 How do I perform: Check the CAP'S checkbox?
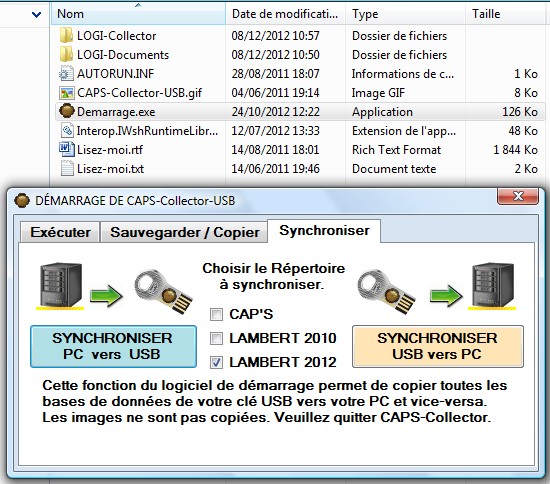pos(216,314)
